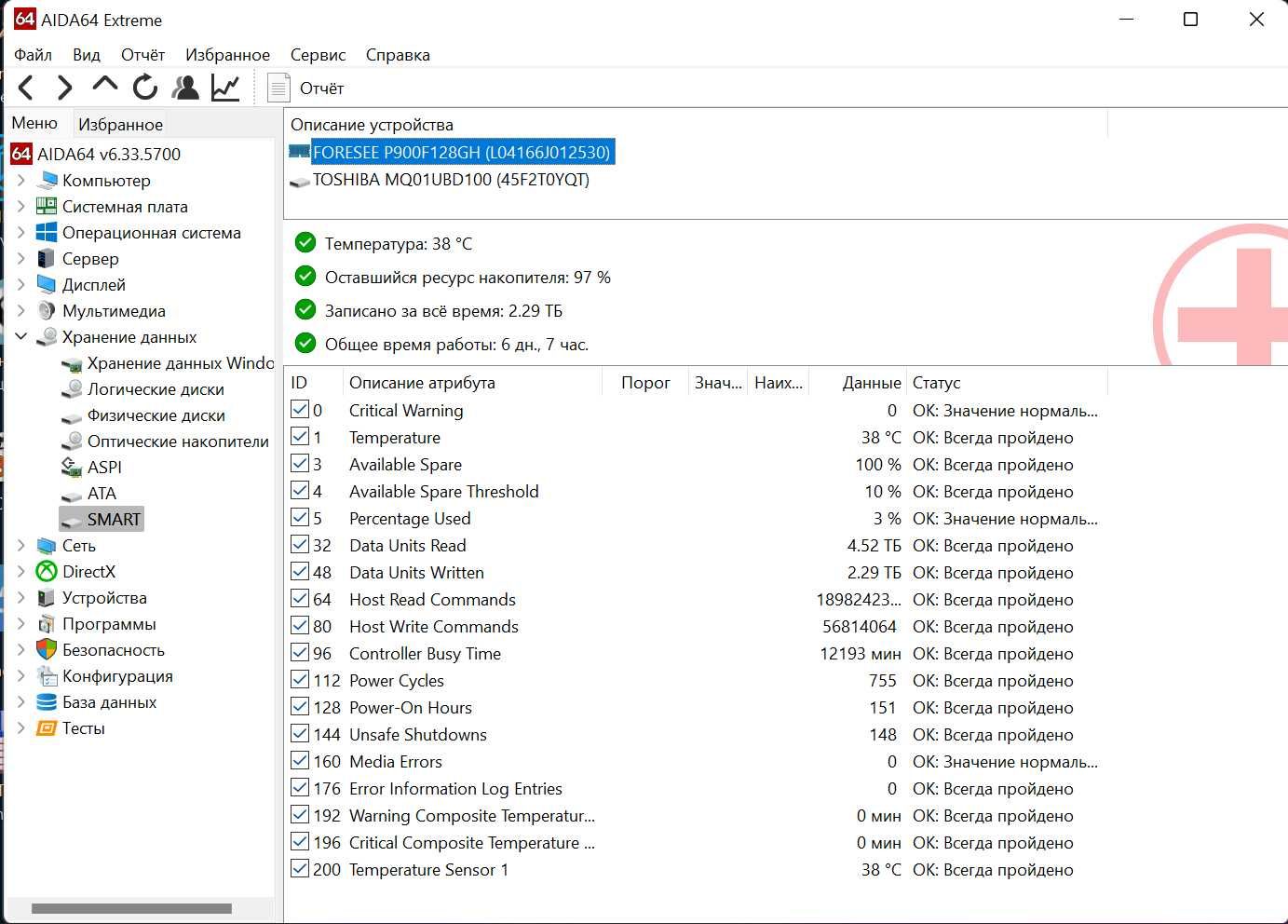Sort by the Описание атрибута column header
Screen dimensions: 1288x924
pyautogui.click(x=422, y=383)
